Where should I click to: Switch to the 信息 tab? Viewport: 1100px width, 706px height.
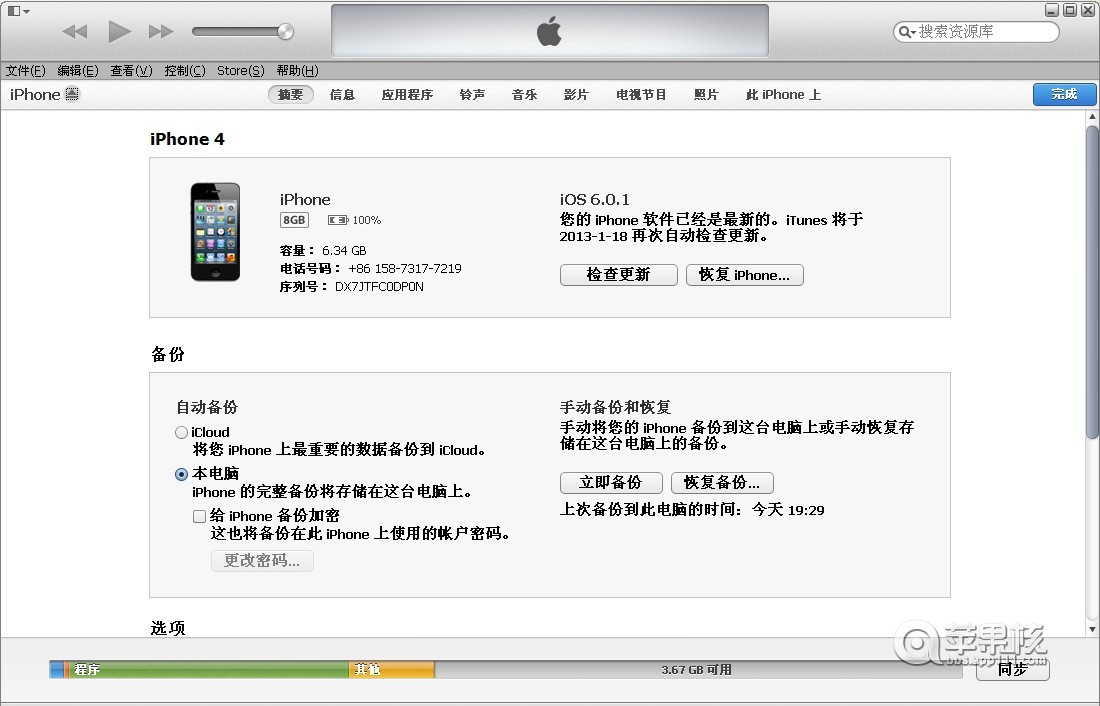tap(342, 95)
